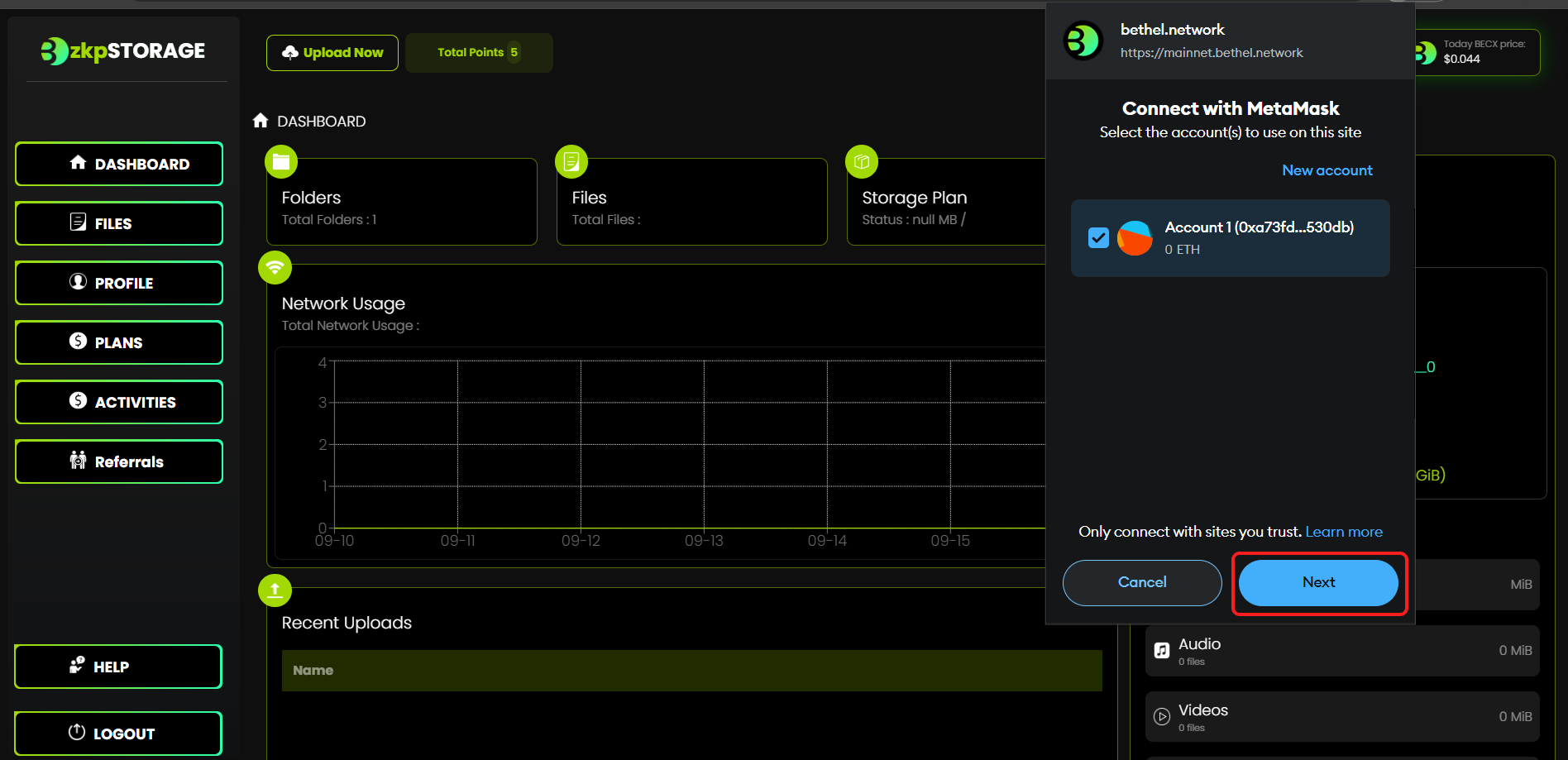Click the Referrals menu people icon
The image size is (1568, 760).
coord(78,460)
